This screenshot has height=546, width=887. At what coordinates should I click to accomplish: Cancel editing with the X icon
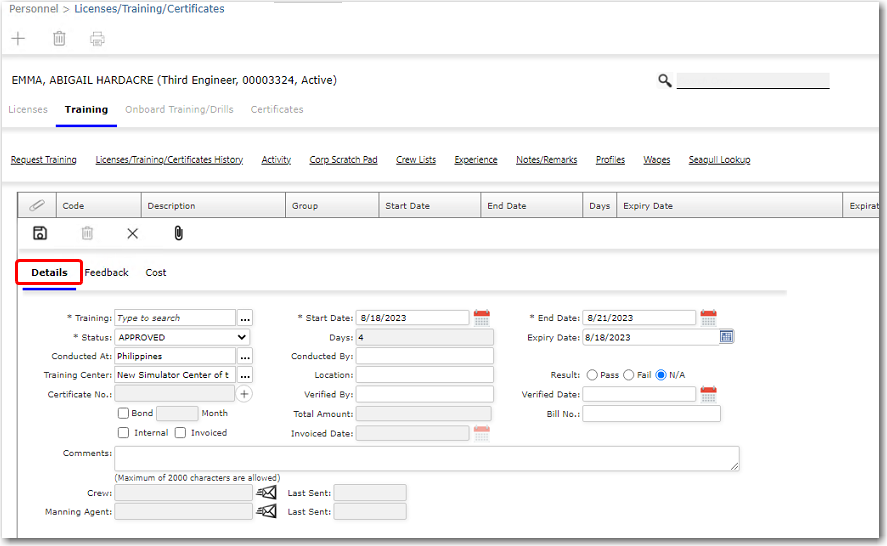132,233
